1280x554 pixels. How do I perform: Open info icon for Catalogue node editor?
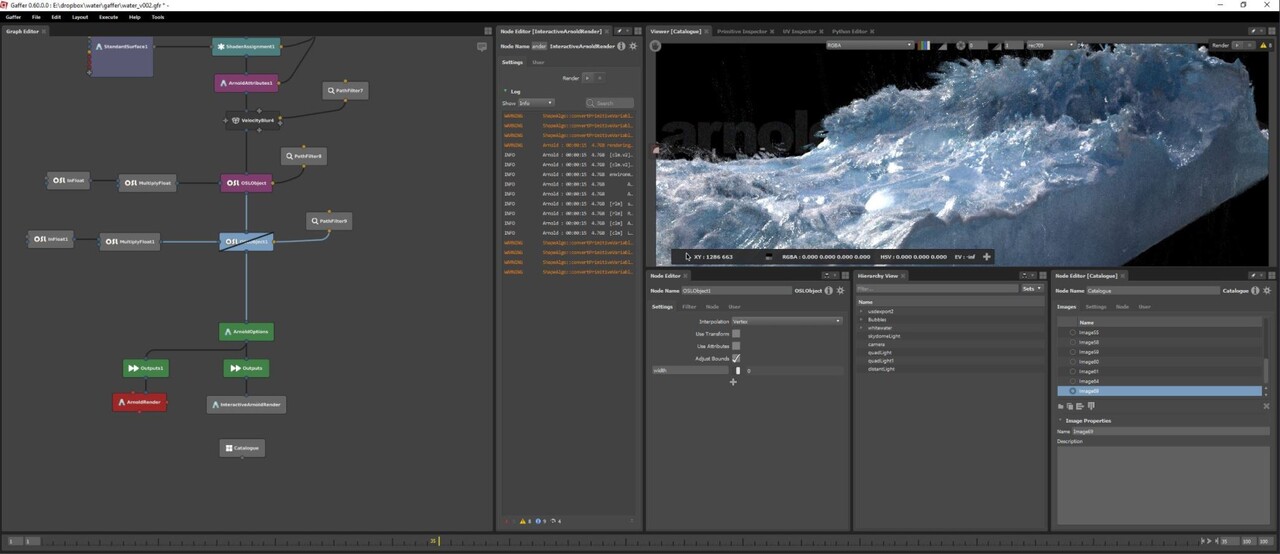(1254, 291)
